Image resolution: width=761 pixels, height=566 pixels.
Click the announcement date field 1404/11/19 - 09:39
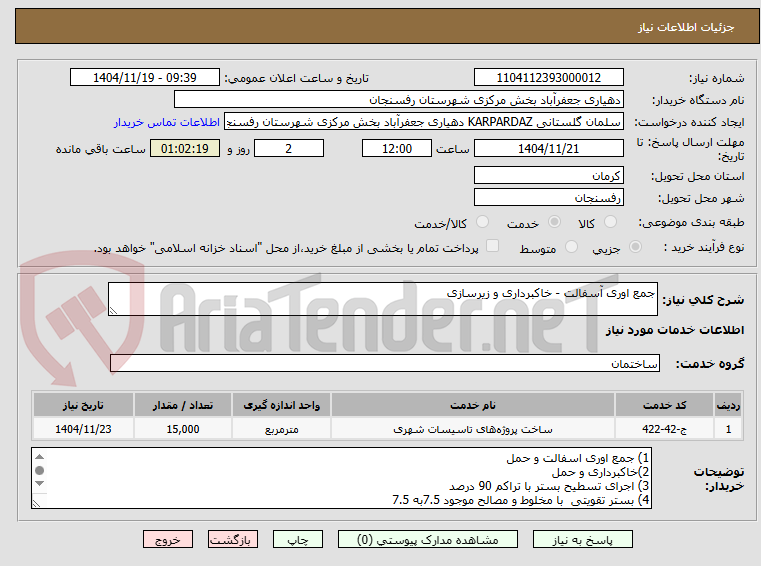tap(145, 78)
